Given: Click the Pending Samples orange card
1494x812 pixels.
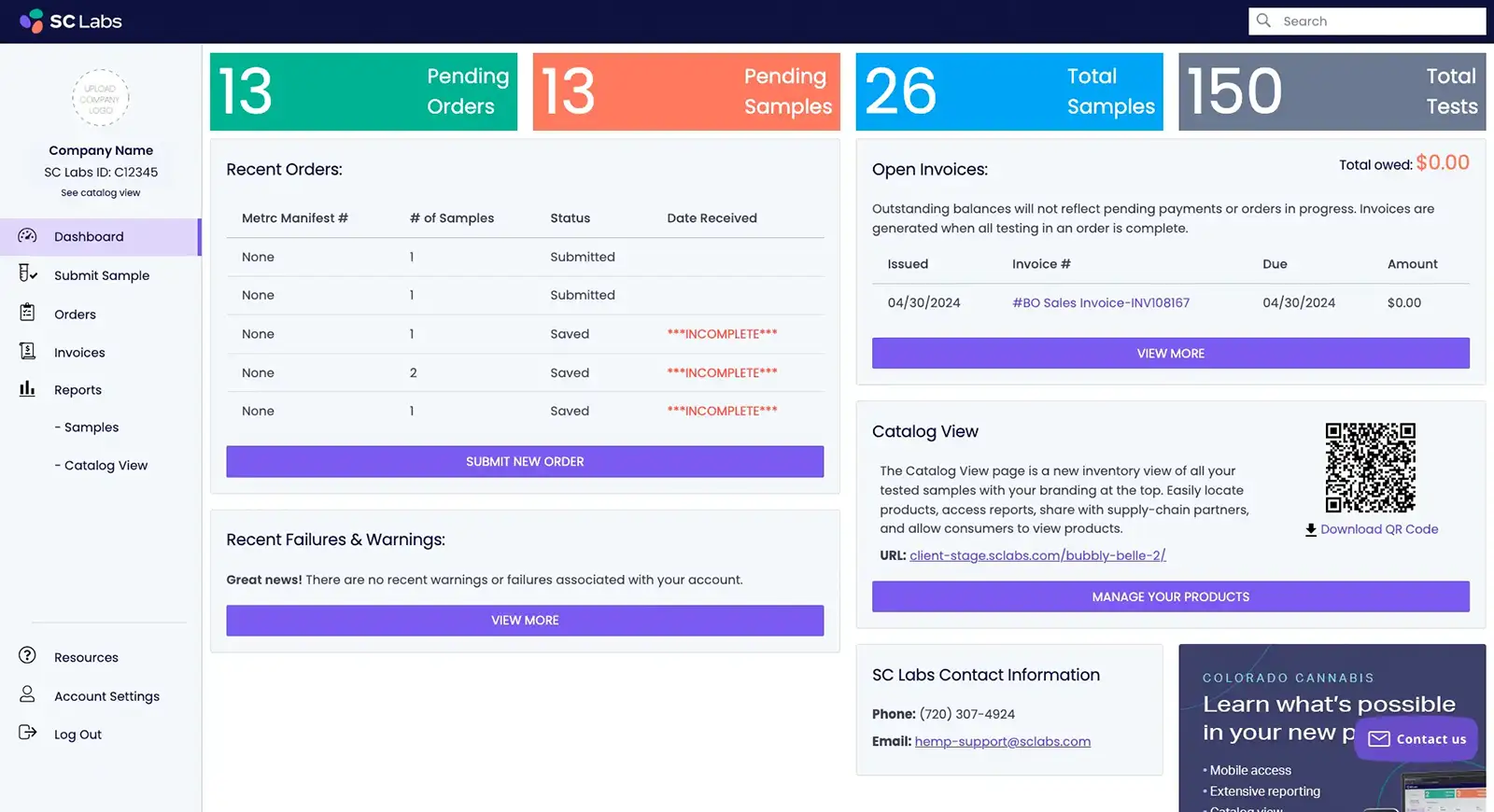Looking at the screenshot, I should point(686,91).
